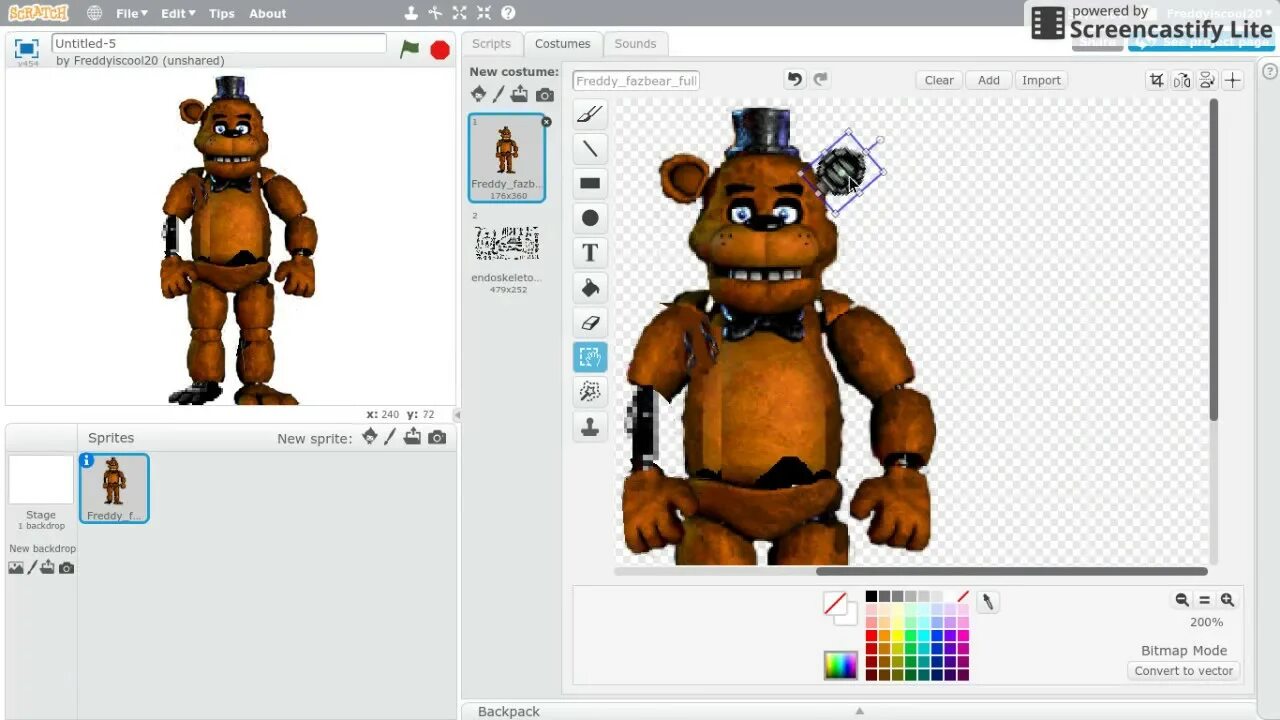Paint a new sprite
The width and height of the screenshot is (1280, 720).
(x=391, y=437)
